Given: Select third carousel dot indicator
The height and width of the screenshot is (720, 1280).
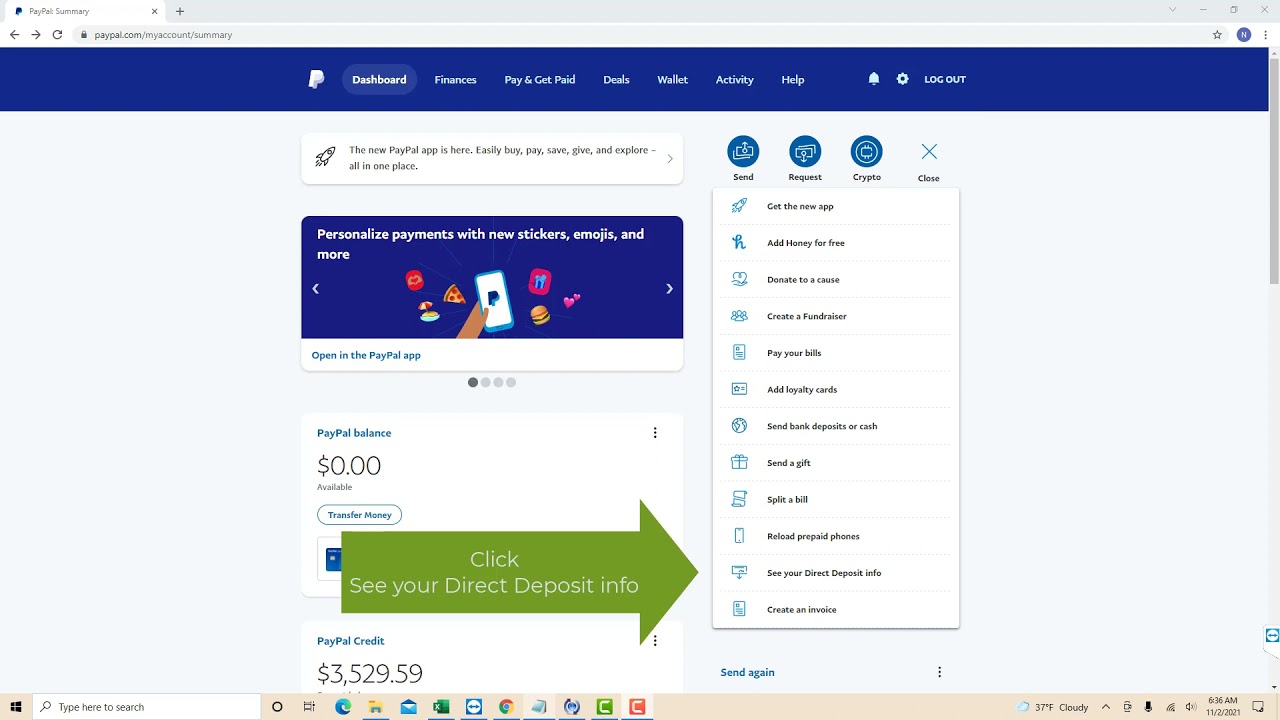Looking at the screenshot, I should pos(498,382).
